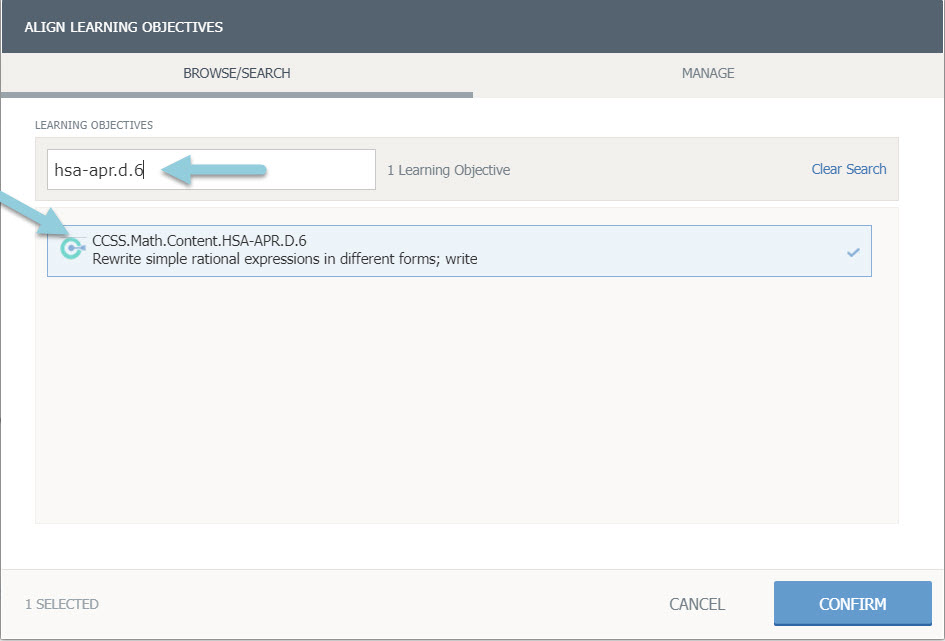Image resolution: width=945 pixels, height=641 pixels.
Task: Click the empty footer area left of Cancel
Action: pyautogui.click(x=380, y=604)
